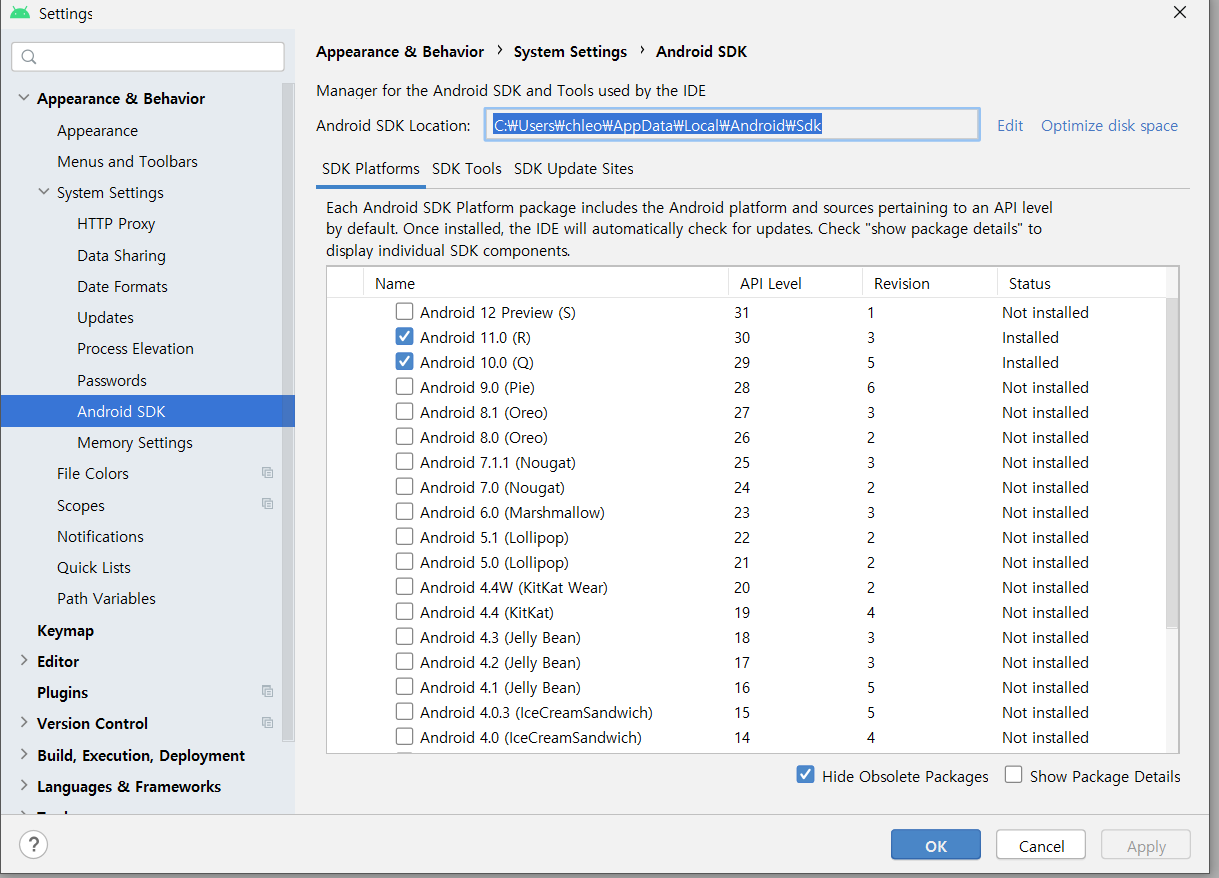Click the Revision column header
This screenshot has width=1219, height=878.
930,283
